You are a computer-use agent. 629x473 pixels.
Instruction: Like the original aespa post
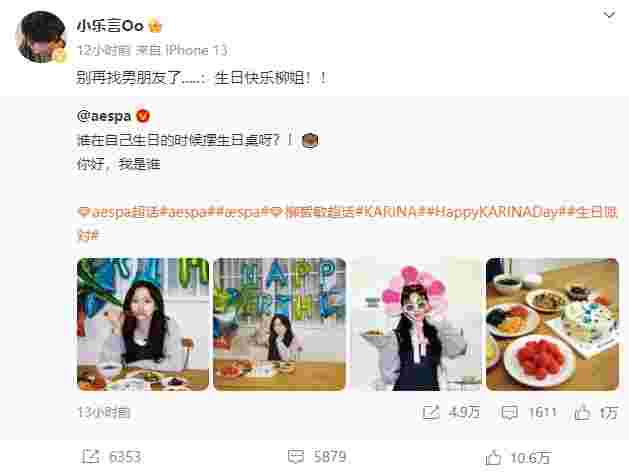(596, 412)
